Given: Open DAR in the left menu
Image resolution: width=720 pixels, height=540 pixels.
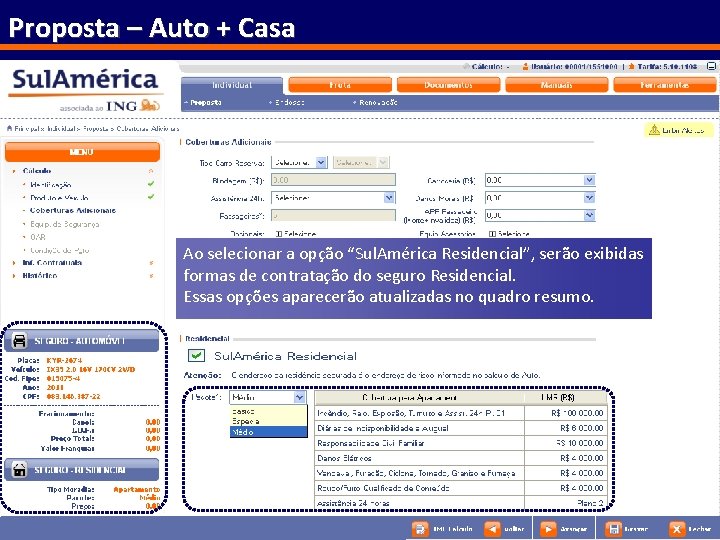Looking at the screenshot, I should 38,237.
